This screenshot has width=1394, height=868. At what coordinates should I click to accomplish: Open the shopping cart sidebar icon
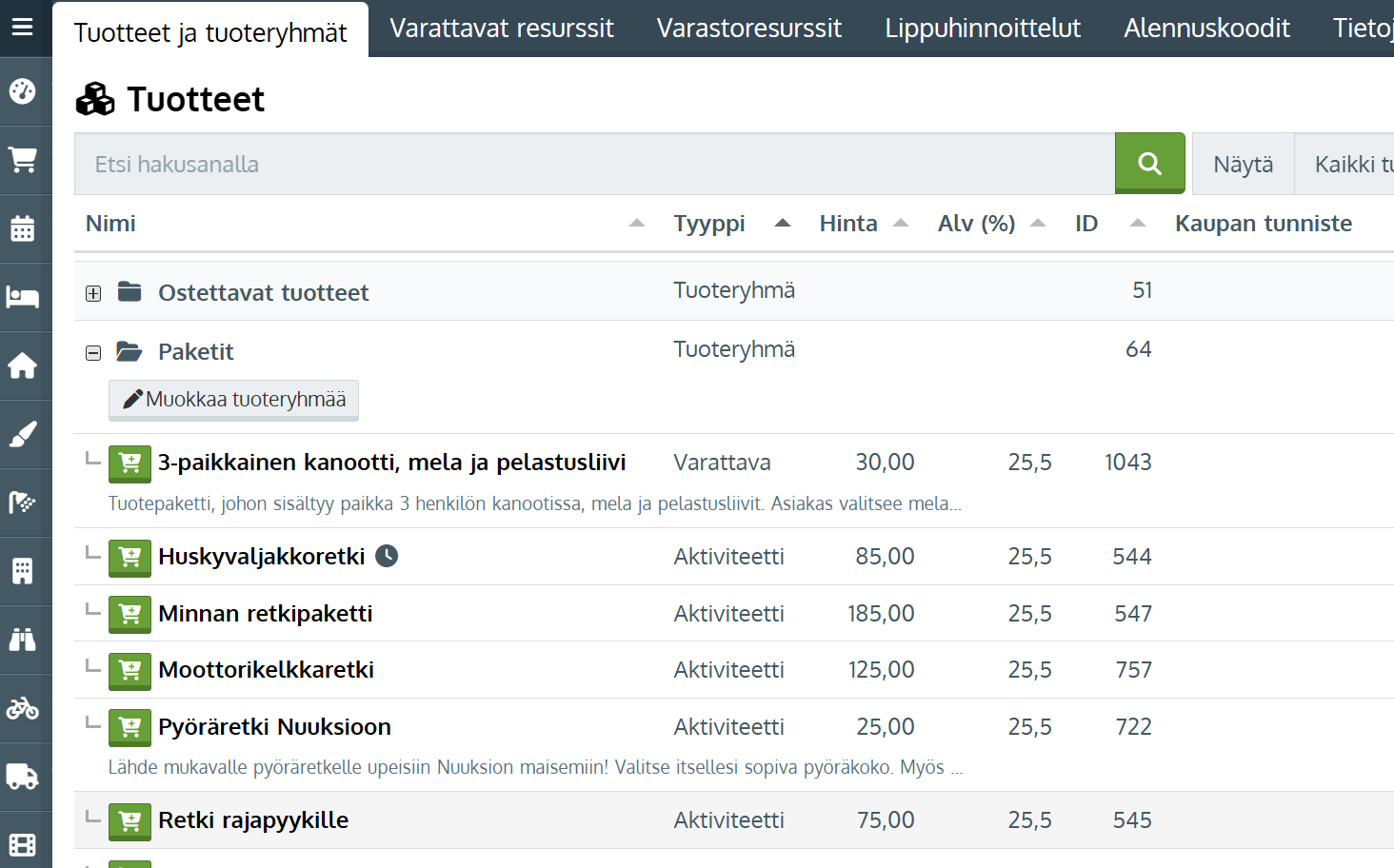pyautogui.click(x=22, y=159)
